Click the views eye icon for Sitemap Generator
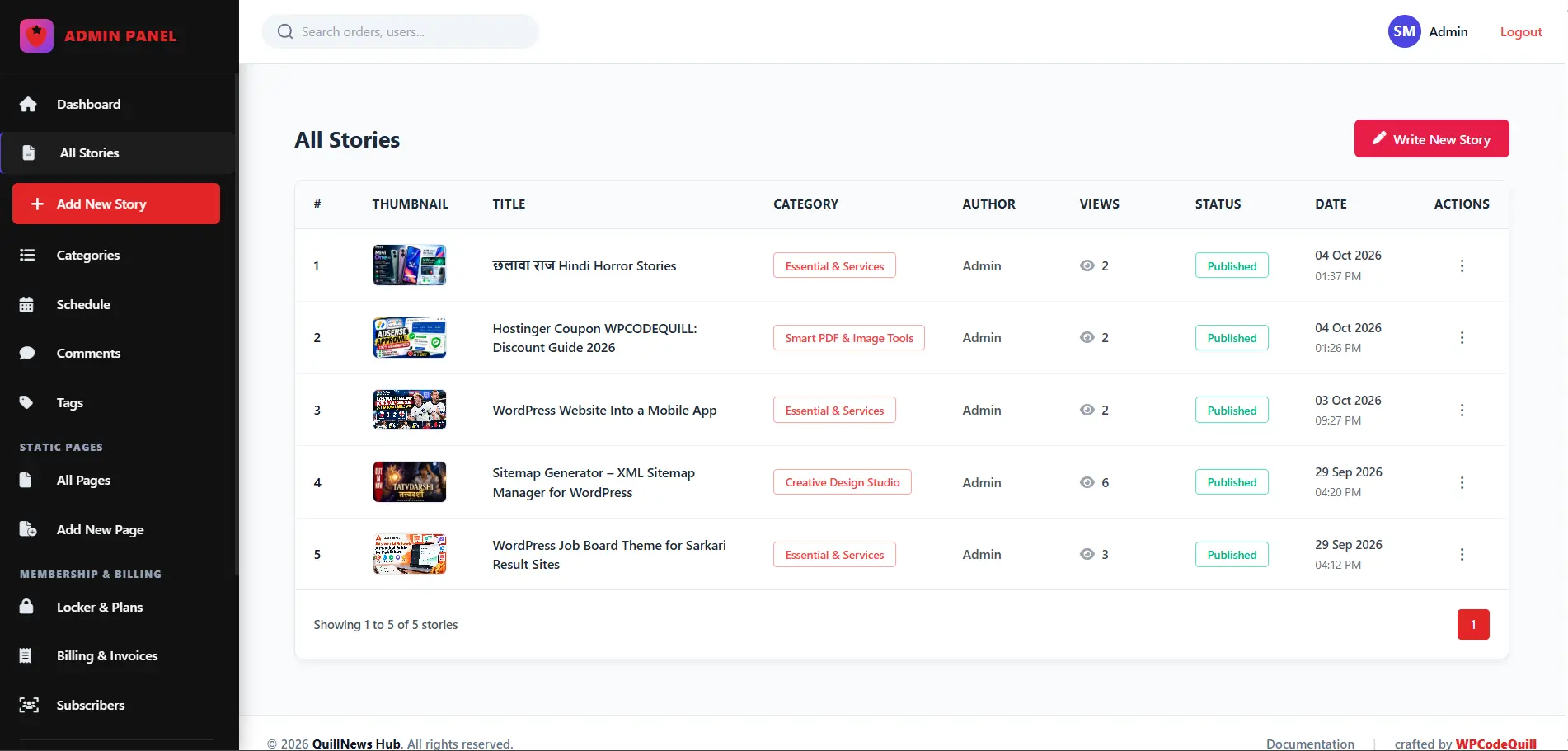 (1087, 482)
